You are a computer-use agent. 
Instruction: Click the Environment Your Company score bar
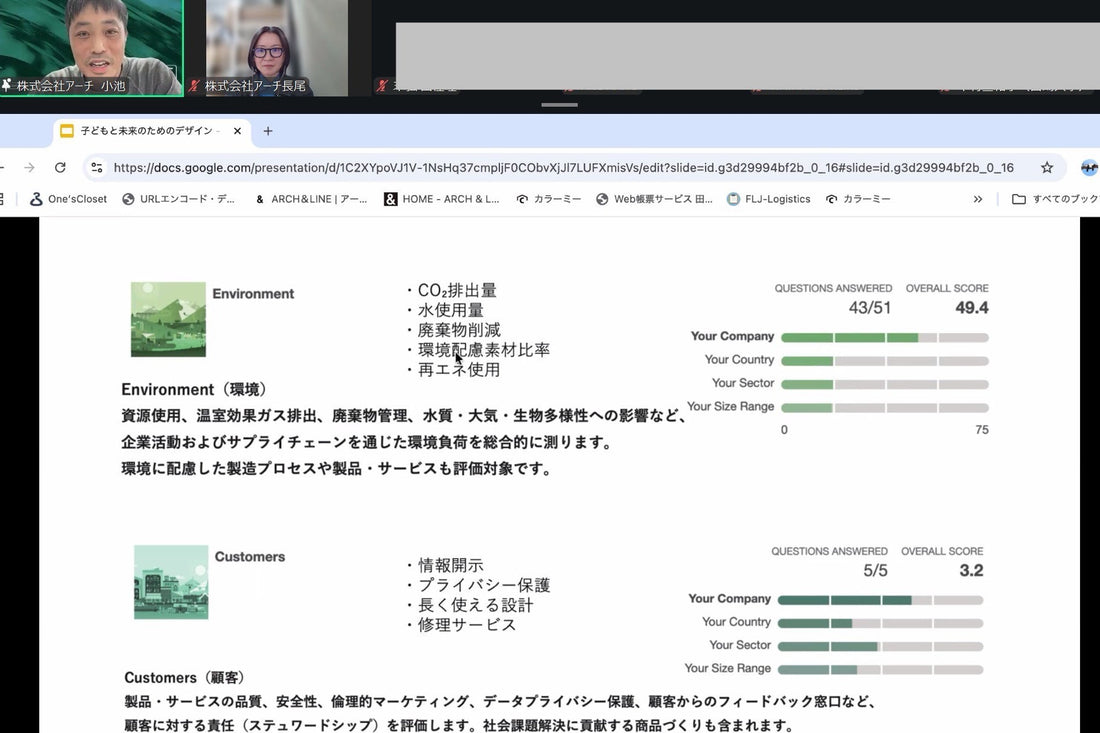point(885,337)
